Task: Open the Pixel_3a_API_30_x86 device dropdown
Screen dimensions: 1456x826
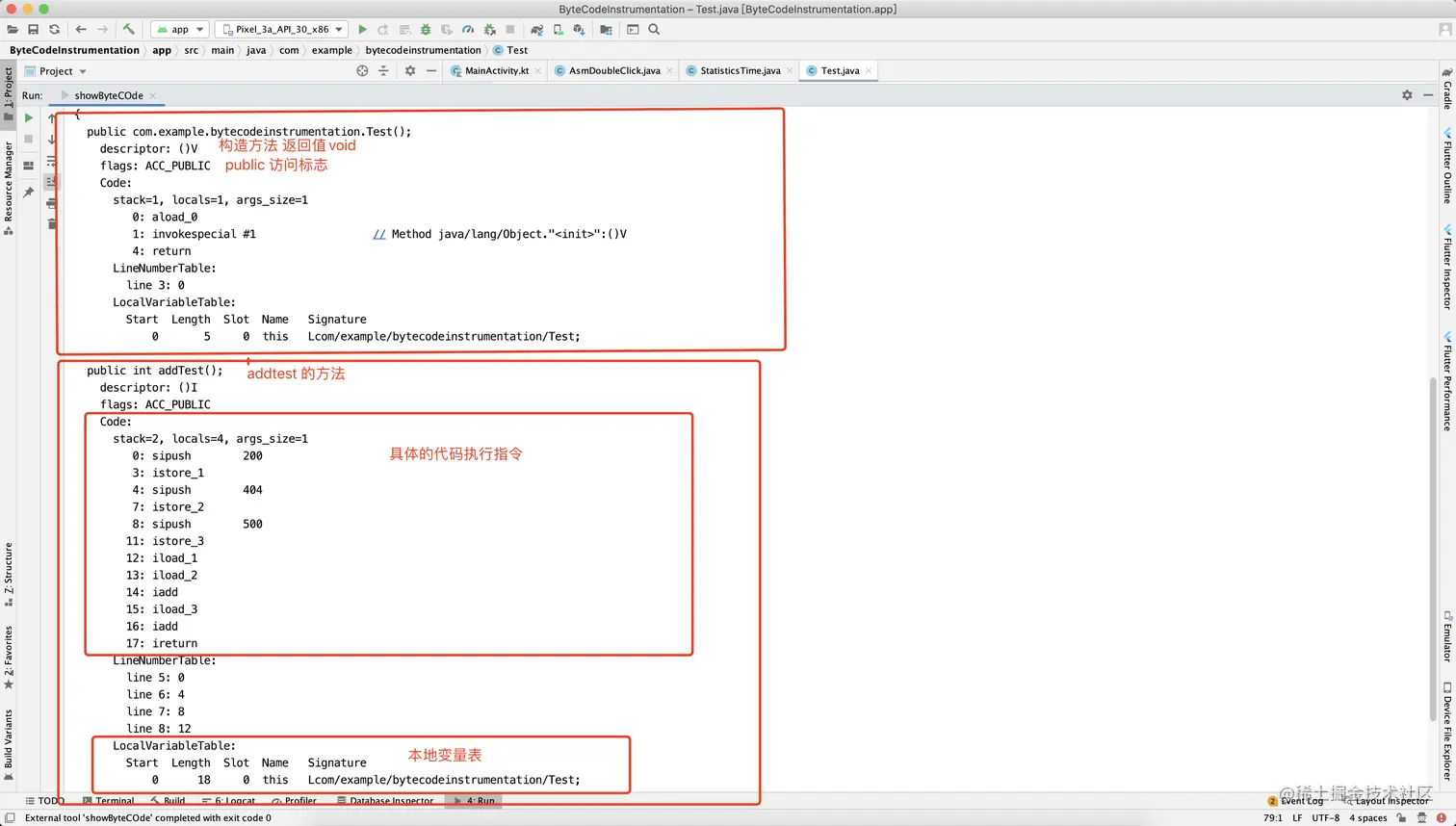Action: pos(281,30)
